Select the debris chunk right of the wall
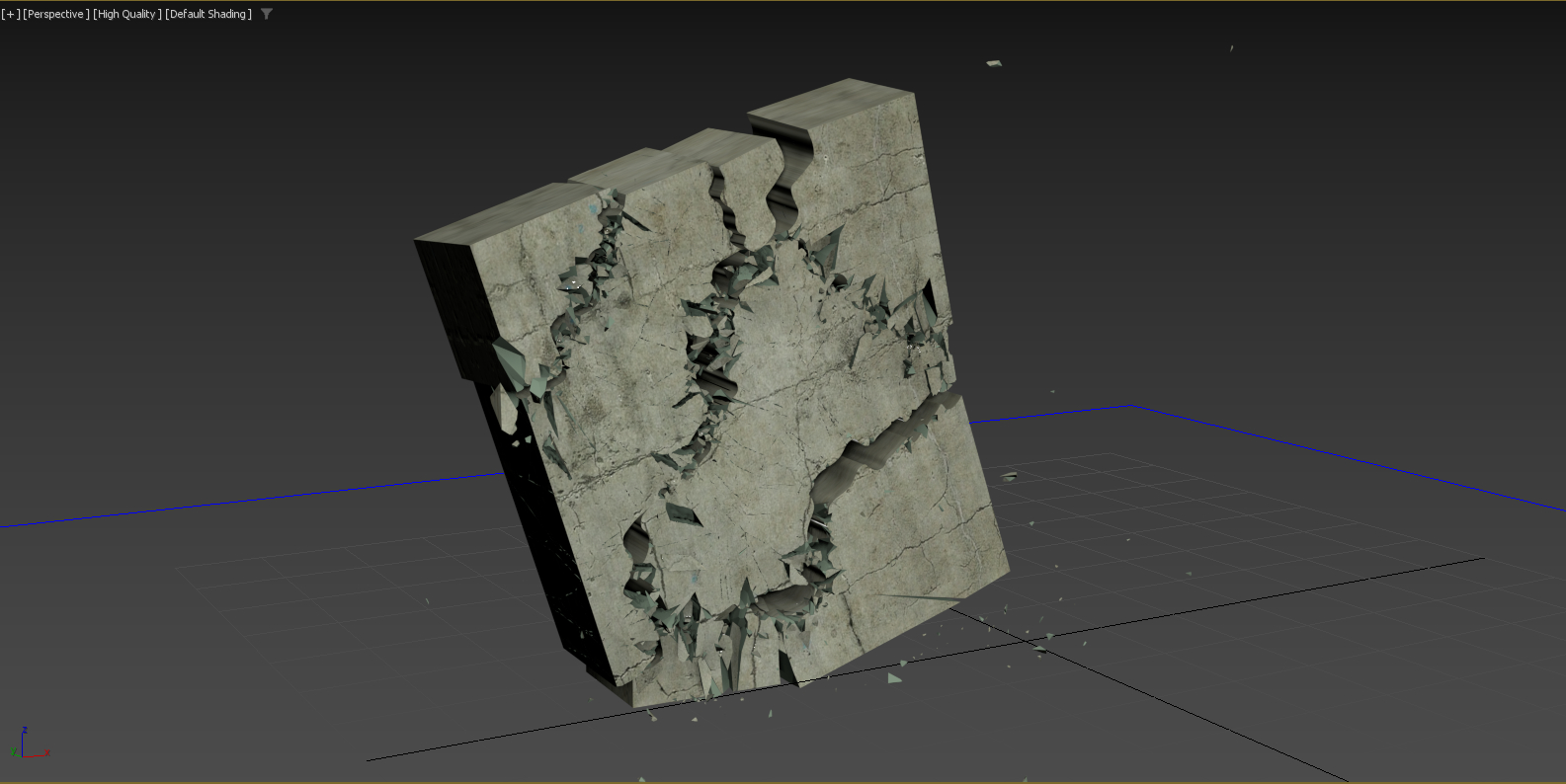This screenshot has height=784, width=1566. click(1009, 476)
